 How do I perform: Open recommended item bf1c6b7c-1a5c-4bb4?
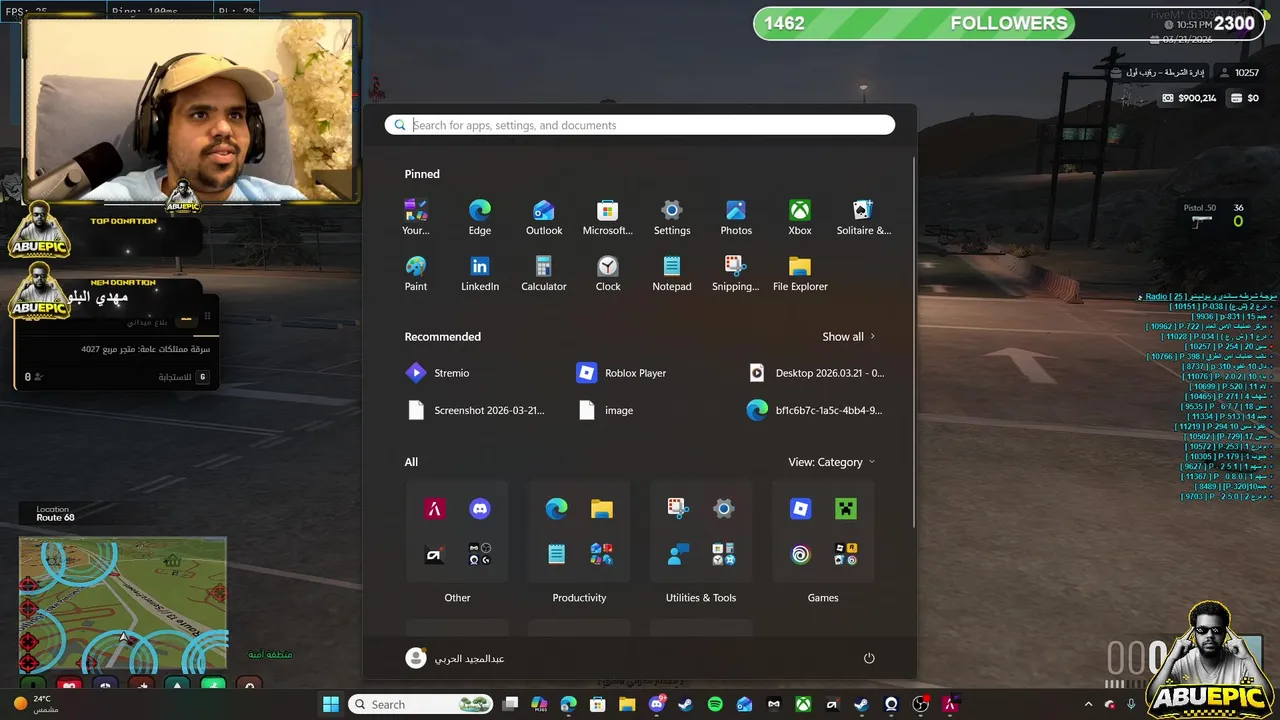tap(815, 410)
